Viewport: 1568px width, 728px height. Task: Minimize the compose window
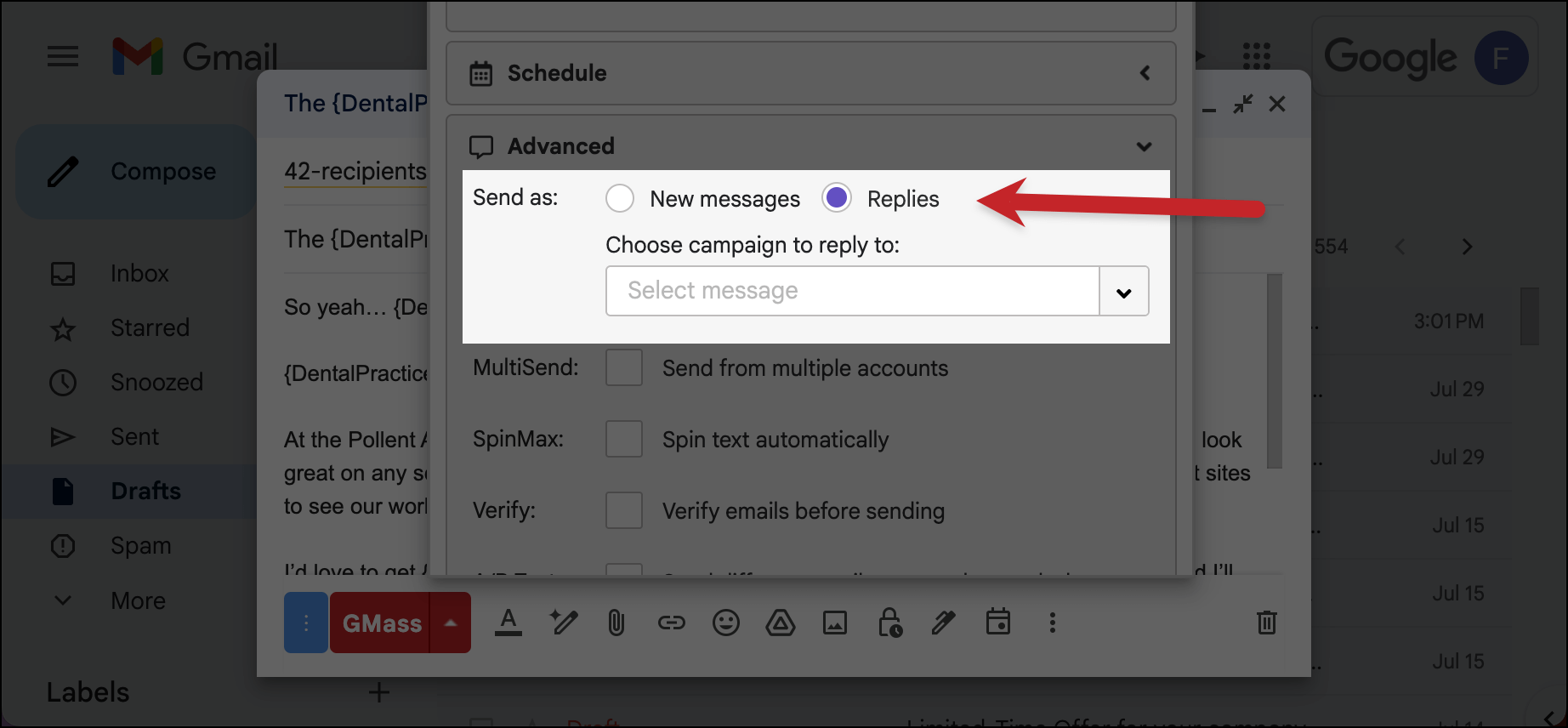point(1209,109)
